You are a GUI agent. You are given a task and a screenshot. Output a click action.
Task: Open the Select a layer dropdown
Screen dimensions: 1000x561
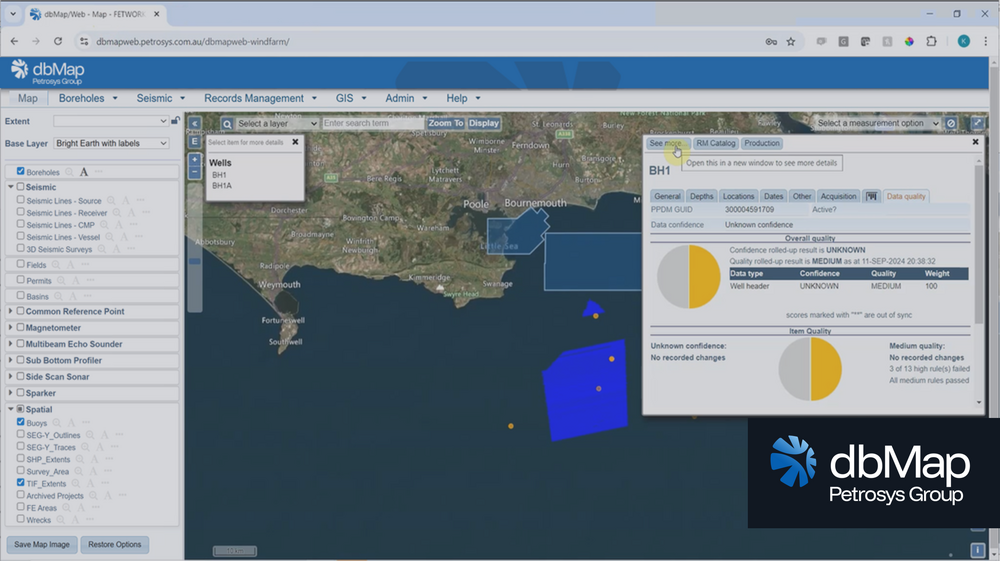(x=277, y=124)
